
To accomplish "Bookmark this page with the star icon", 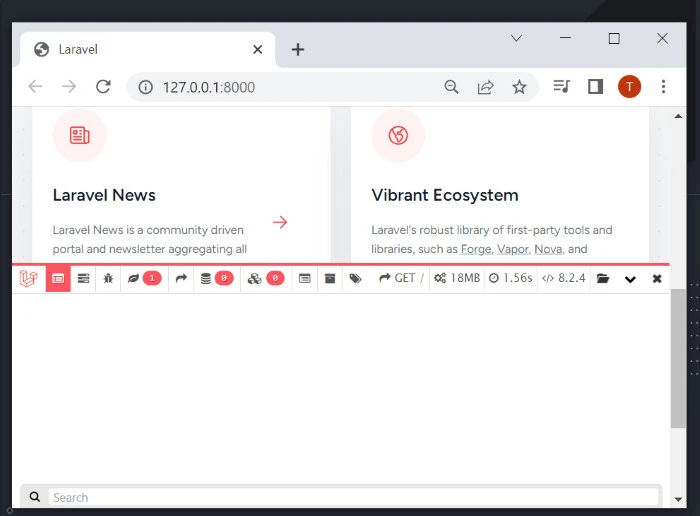I will coord(519,87).
